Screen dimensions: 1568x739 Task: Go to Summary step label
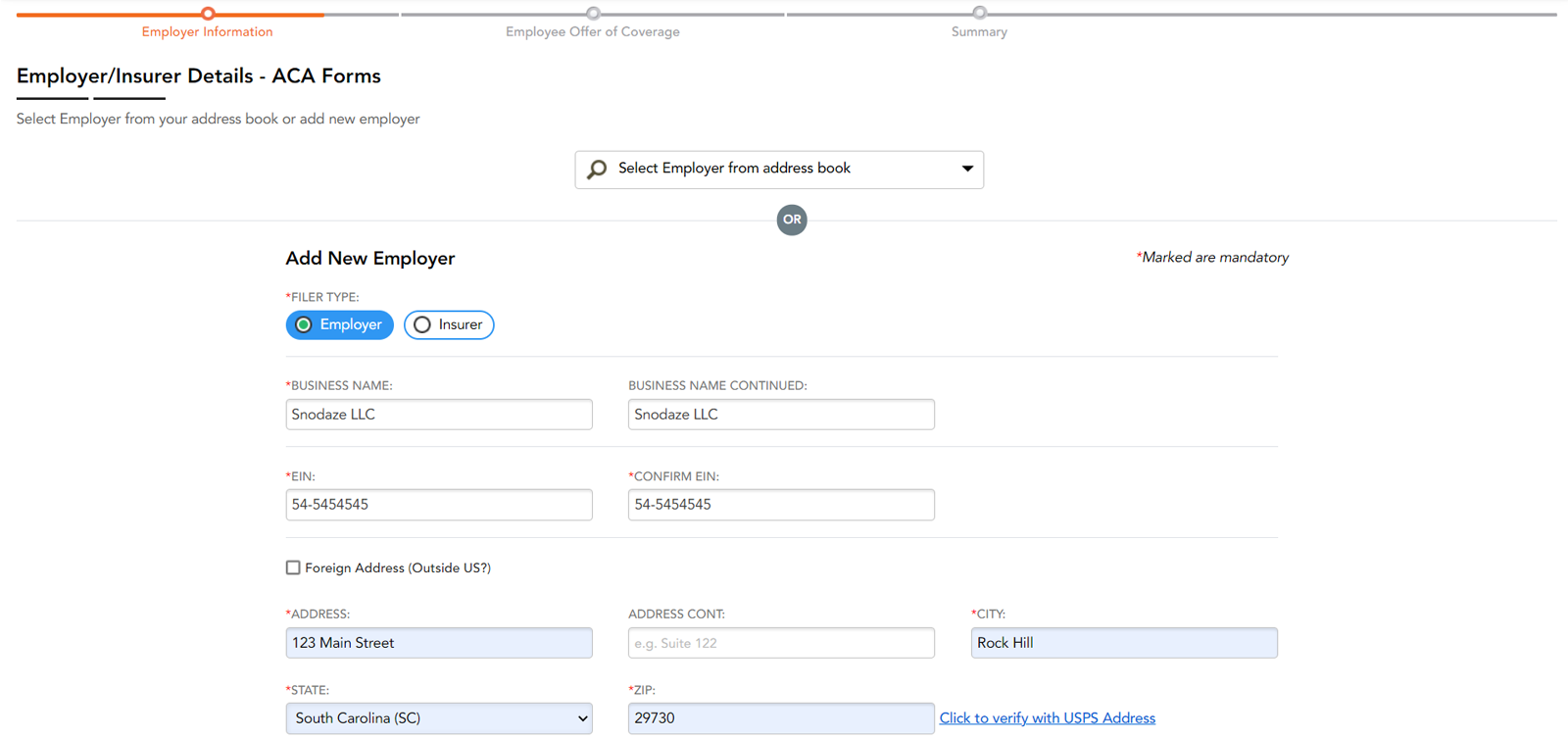(x=979, y=32)
